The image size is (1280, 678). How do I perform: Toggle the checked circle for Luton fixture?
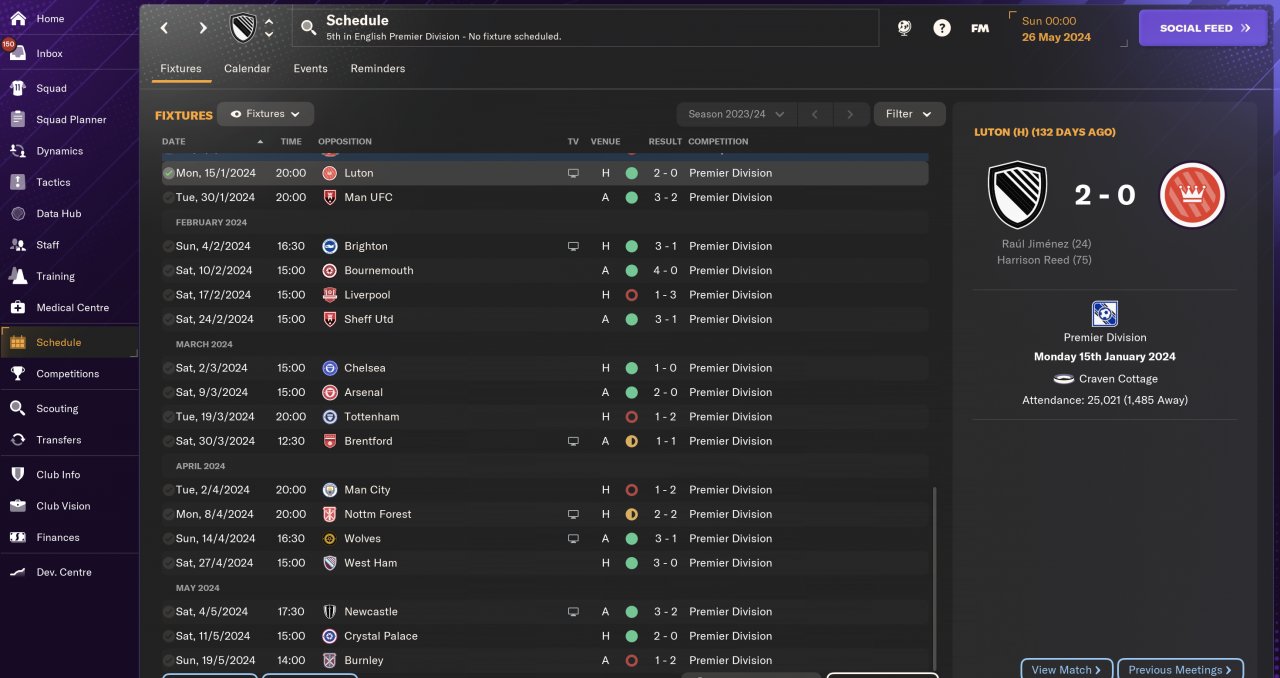[169, 173]
